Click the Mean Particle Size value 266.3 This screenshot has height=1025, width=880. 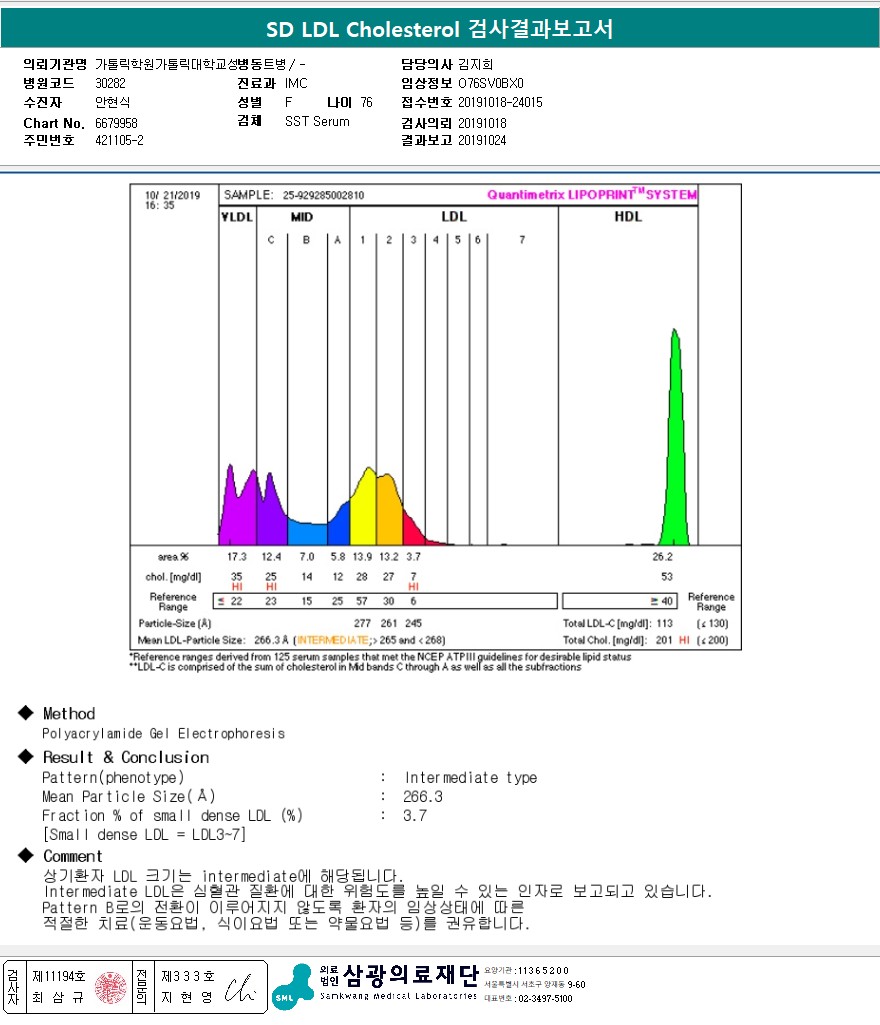coord(423,797)
